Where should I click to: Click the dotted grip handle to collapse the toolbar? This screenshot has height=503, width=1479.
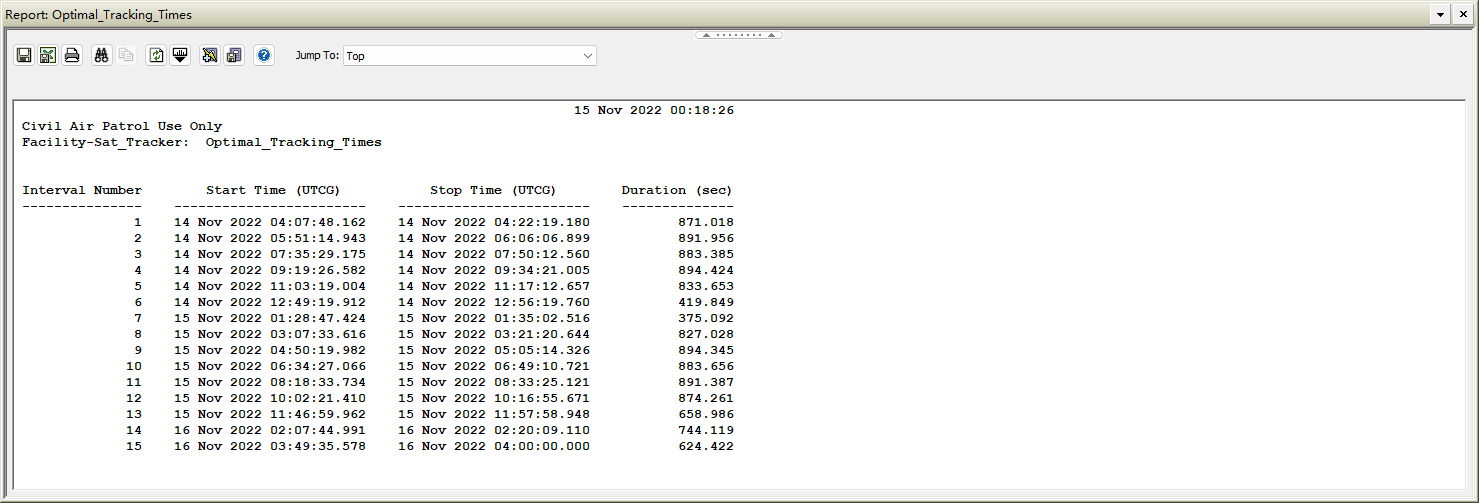pos(739,35)
